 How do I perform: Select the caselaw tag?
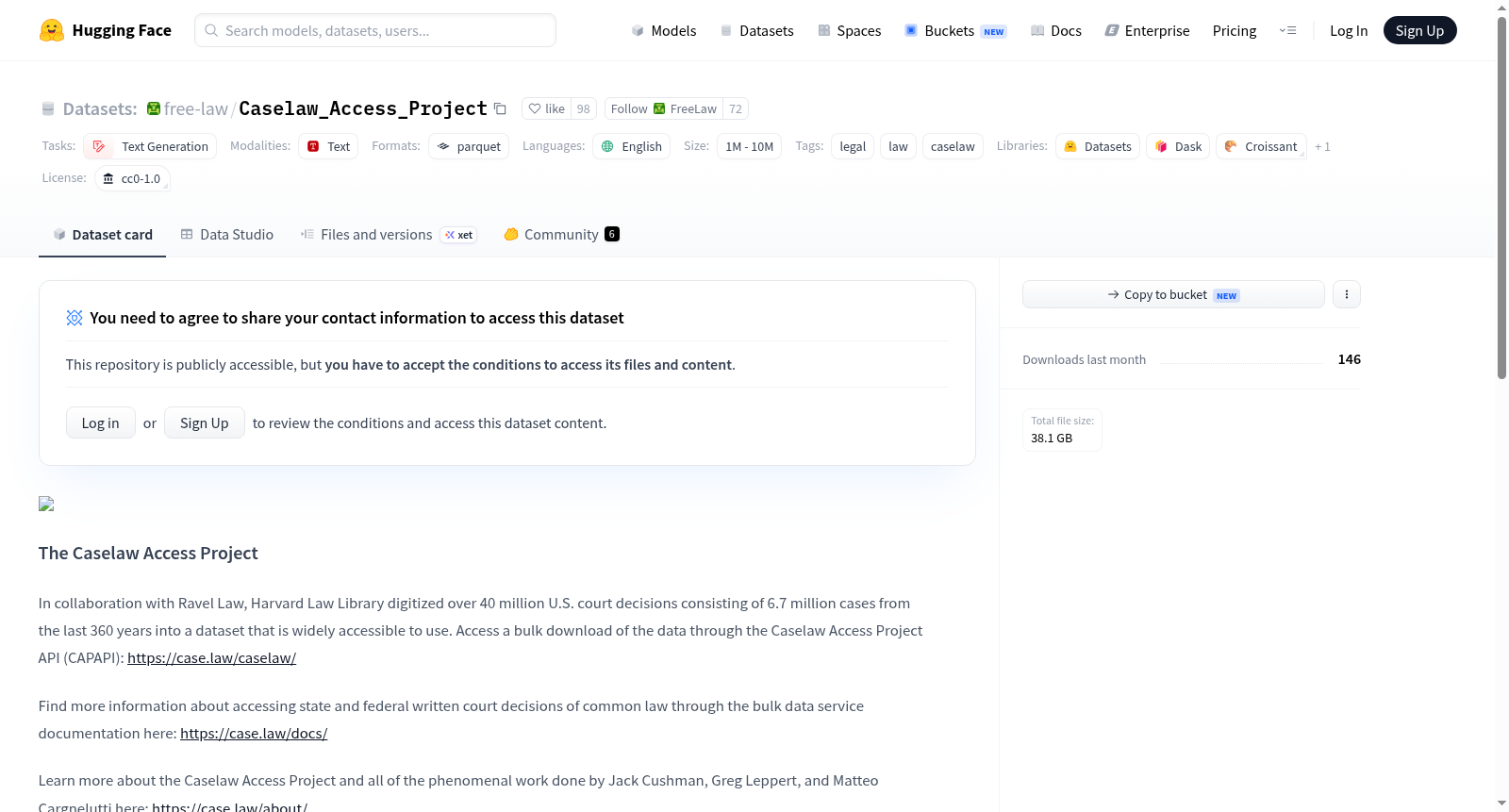point(953,146)
